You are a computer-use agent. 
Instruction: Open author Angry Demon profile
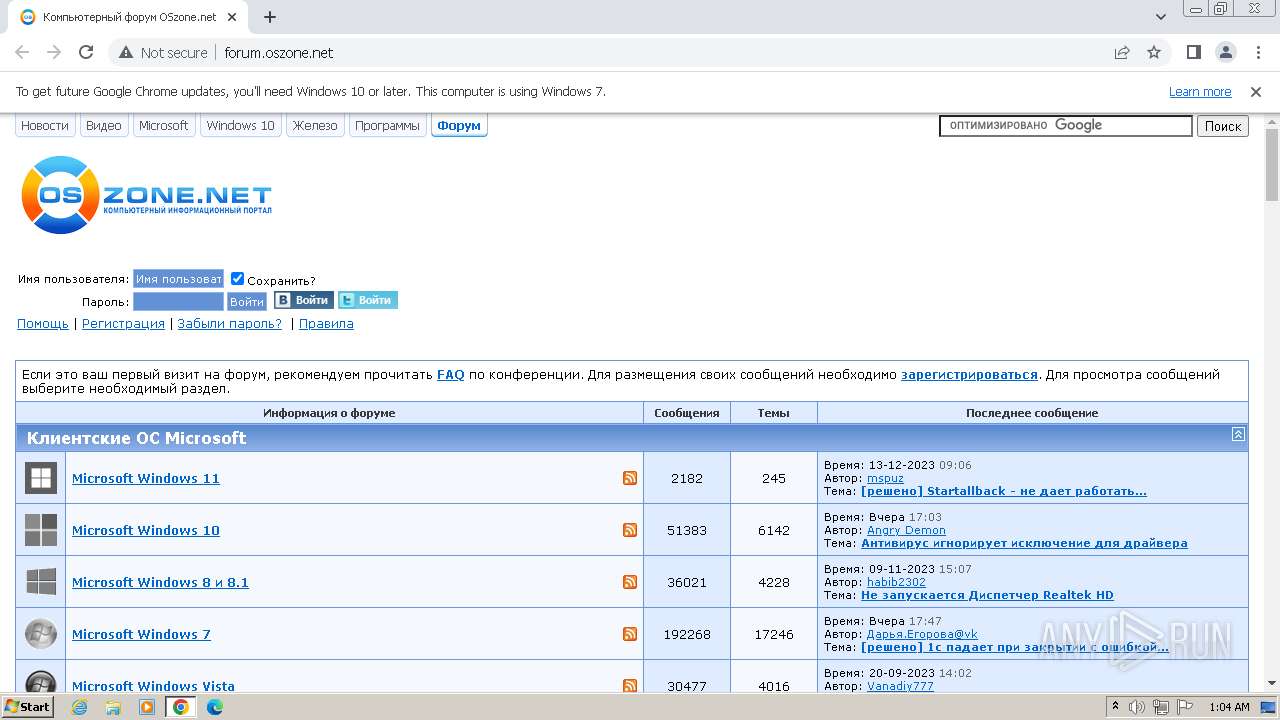(906, 530)
